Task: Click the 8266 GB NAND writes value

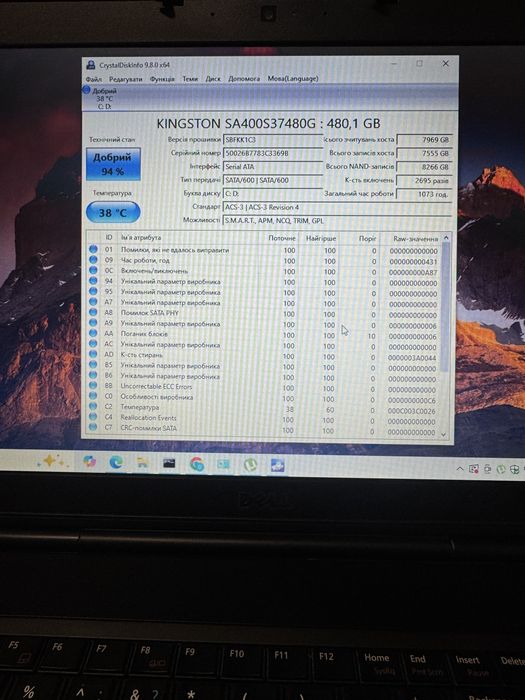Action: pos(425,167)
